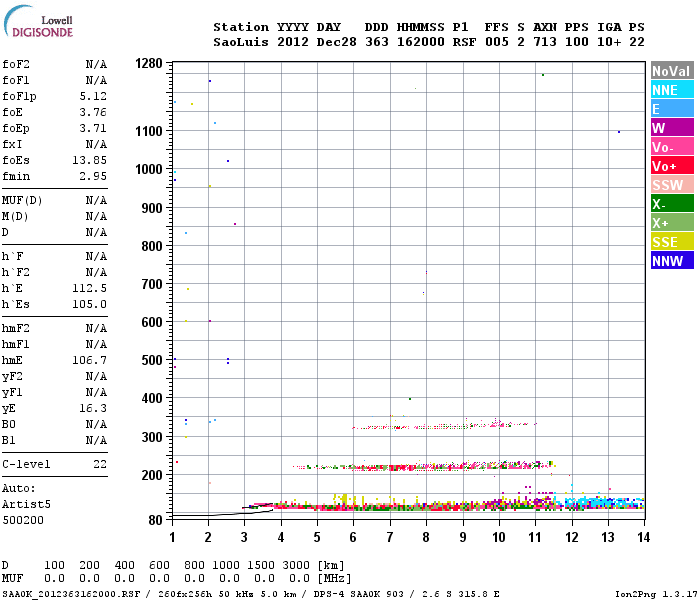This screenshot has height=600, width=700.
Task: Select the purple W legend swatch
Action: tap(672, 128)
